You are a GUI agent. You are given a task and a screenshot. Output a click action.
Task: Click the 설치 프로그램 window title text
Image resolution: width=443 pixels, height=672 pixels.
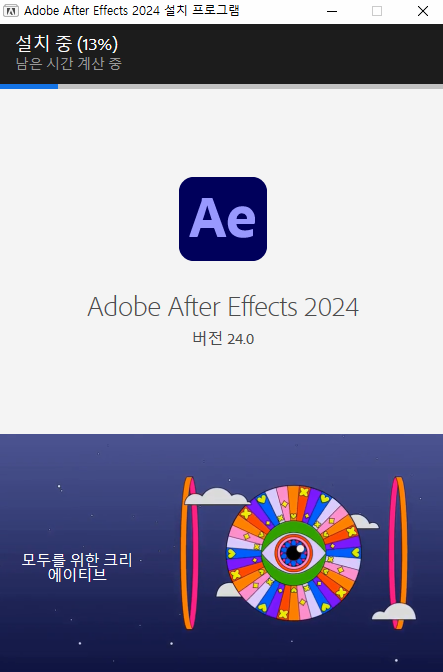click(202, 11)
